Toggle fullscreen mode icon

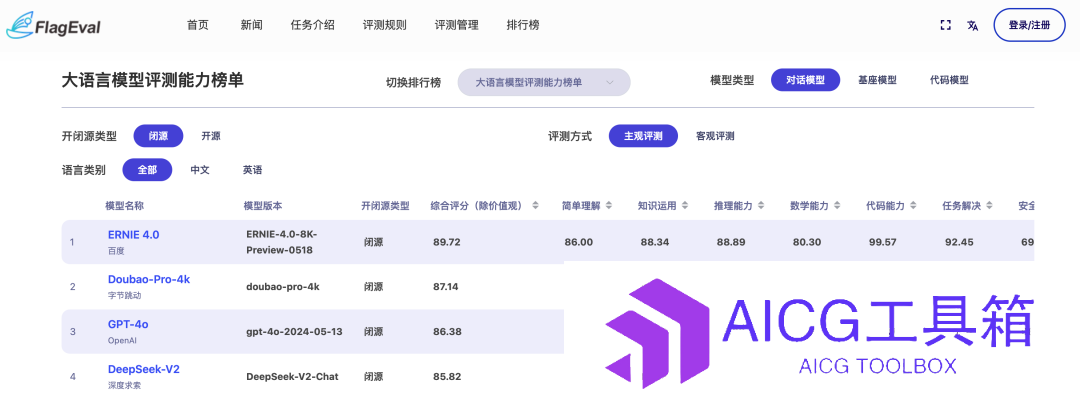pos(946,25)
